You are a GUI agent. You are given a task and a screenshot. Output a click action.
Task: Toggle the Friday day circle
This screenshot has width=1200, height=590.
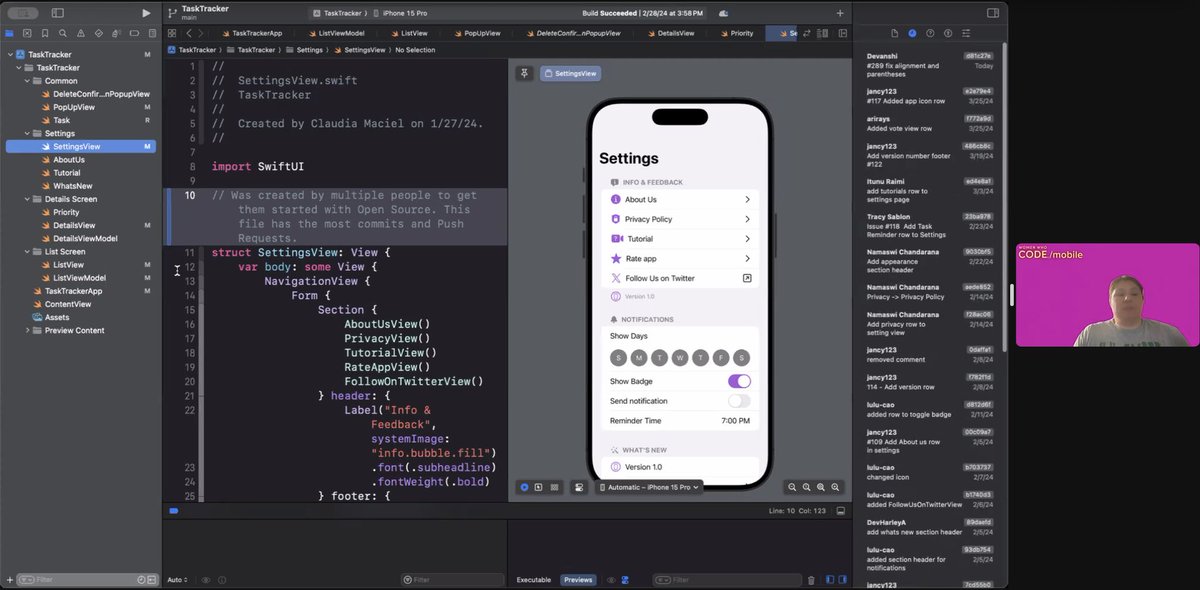[x=721, y=358]
